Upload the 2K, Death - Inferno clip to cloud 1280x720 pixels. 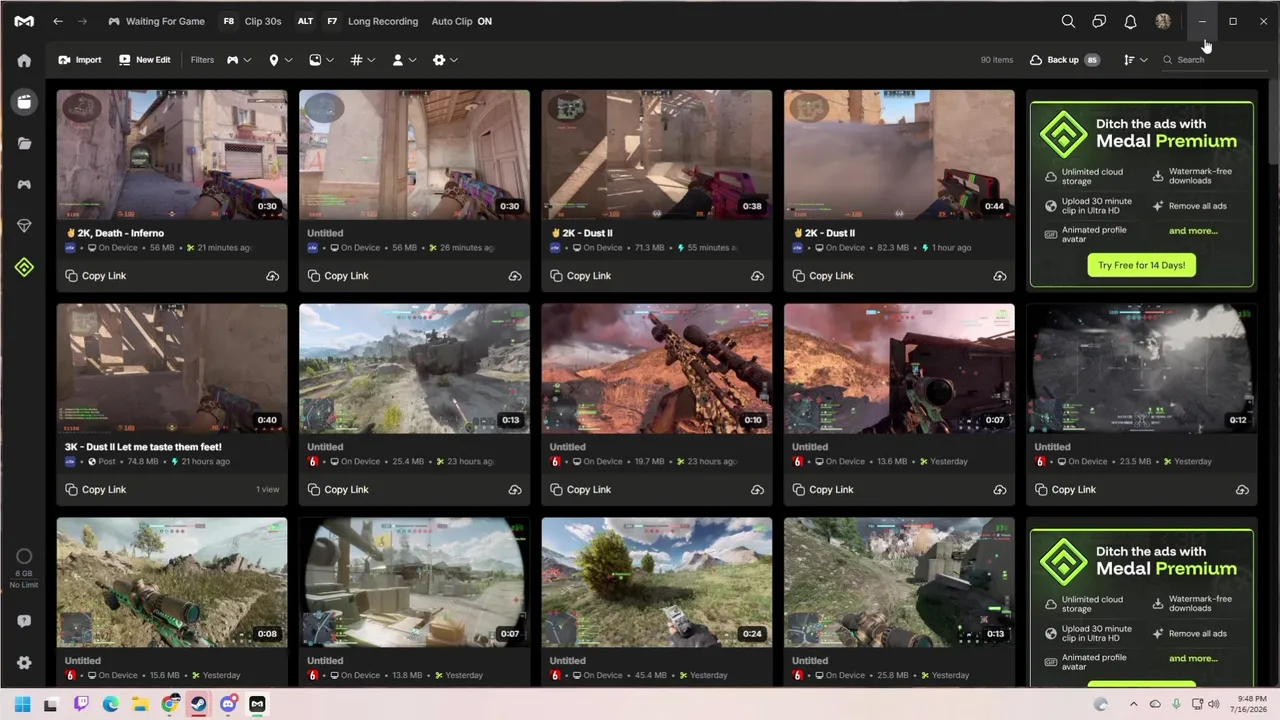point(272,276)
